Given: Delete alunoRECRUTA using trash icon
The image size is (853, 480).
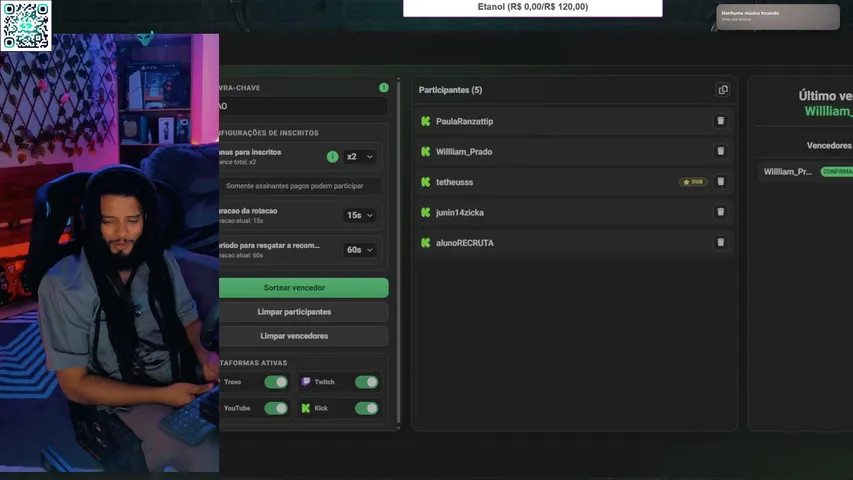Looking at the screenshot, I should click(720, 243).
